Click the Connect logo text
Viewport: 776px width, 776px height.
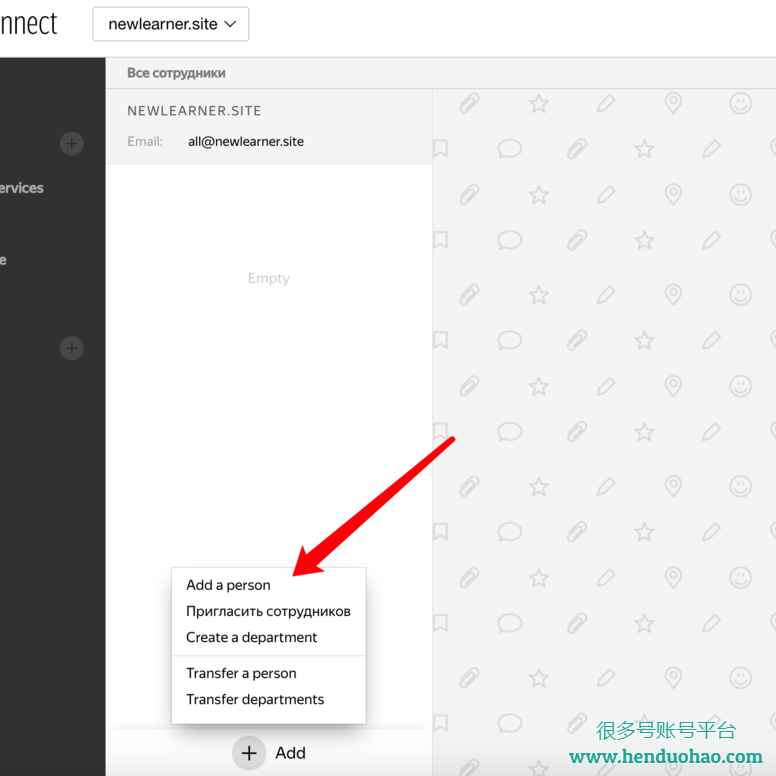(x=29, y=24)
